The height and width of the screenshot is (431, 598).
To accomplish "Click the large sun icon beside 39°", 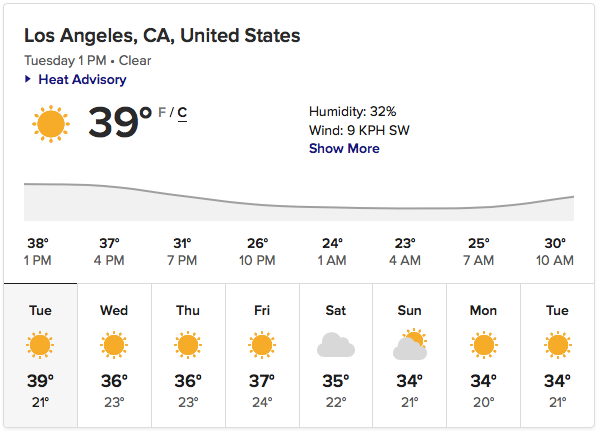I will (x=51, y=124).
